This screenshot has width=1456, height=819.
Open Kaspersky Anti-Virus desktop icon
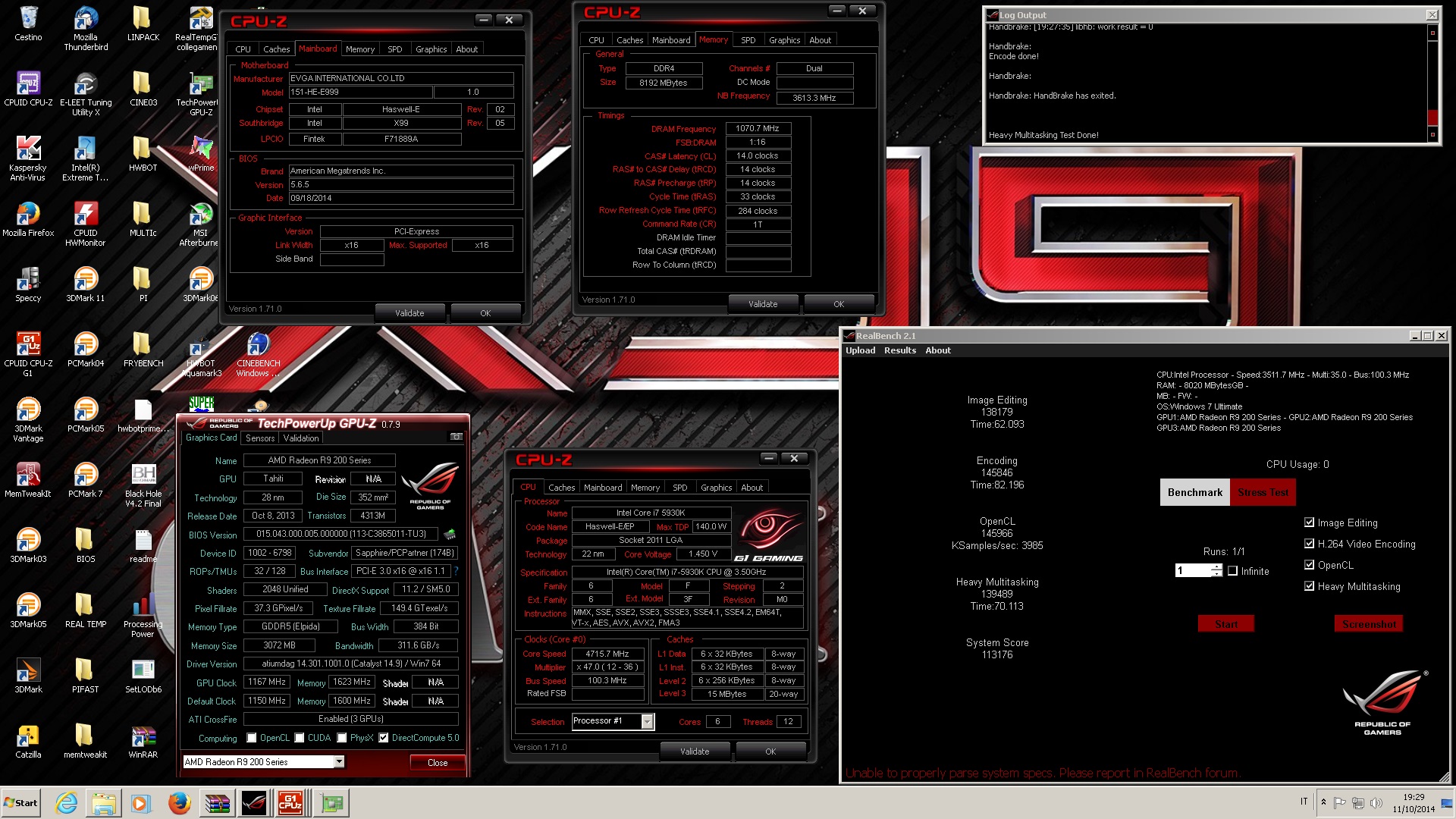coord(28,159)
